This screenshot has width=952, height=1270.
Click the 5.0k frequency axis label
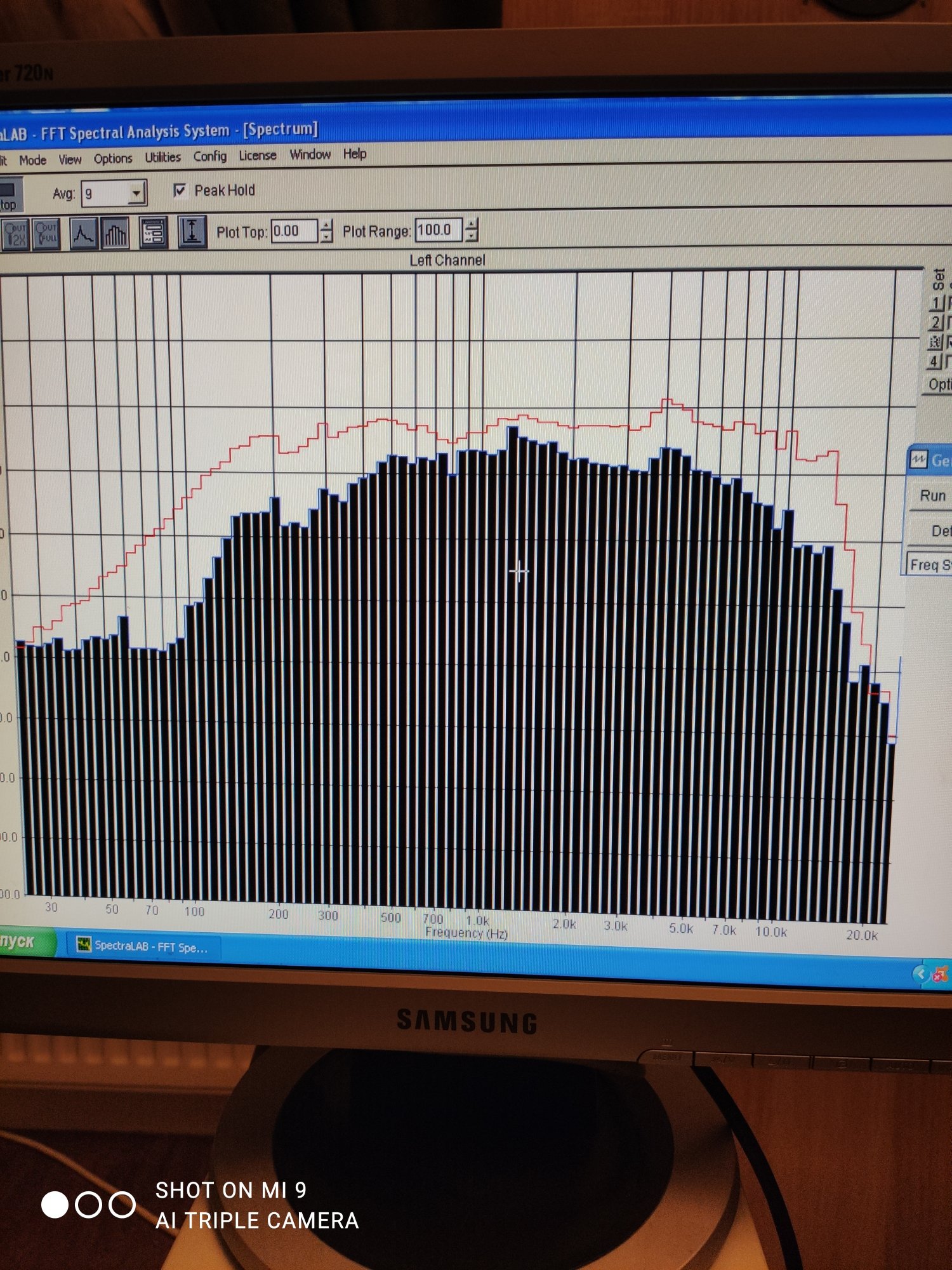tap(681, 928)
